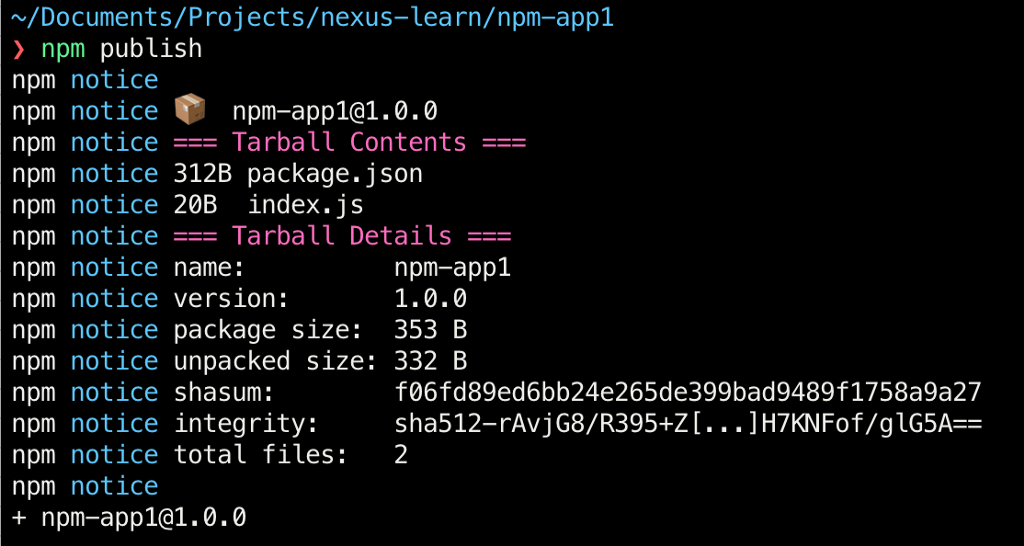The width and height of the screenshot is (1024, 546).
Task: Click npm-app1@1.0.0 beside the package emoji
Action: point(335,110)
